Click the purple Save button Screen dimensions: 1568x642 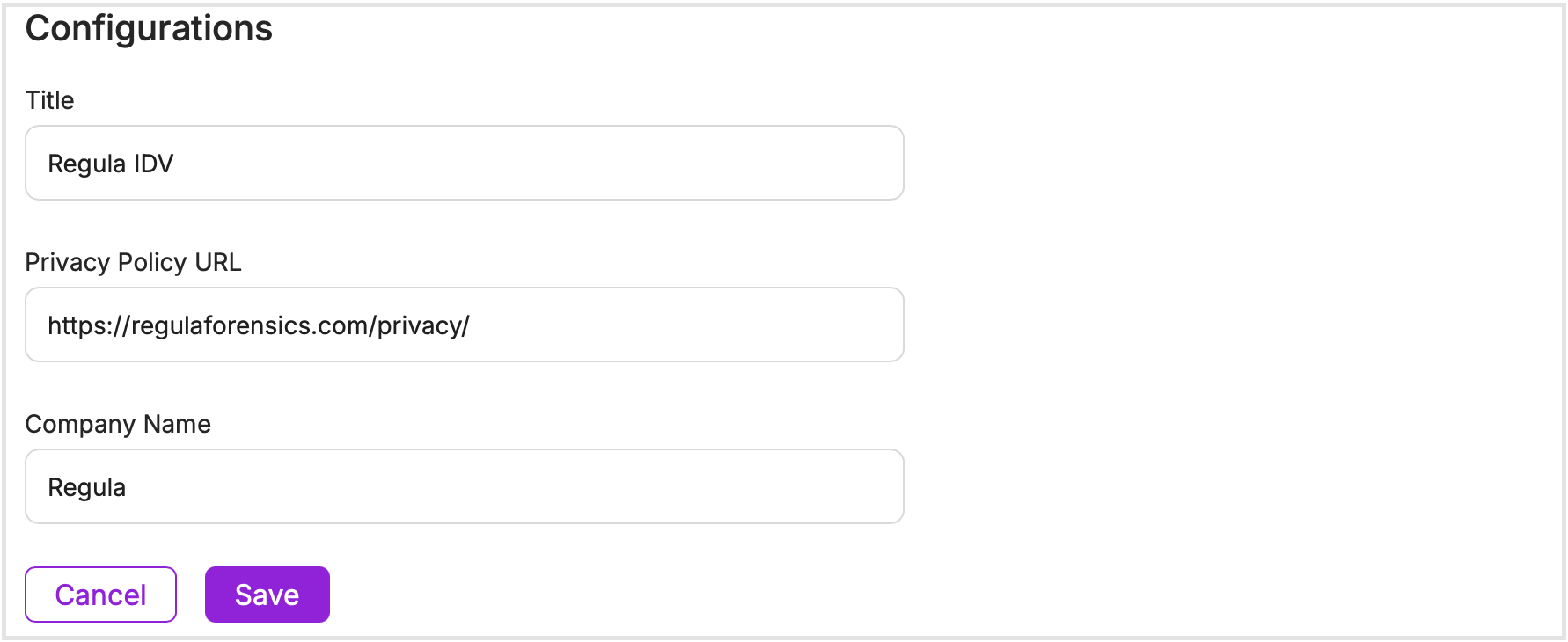click(267, 595)
